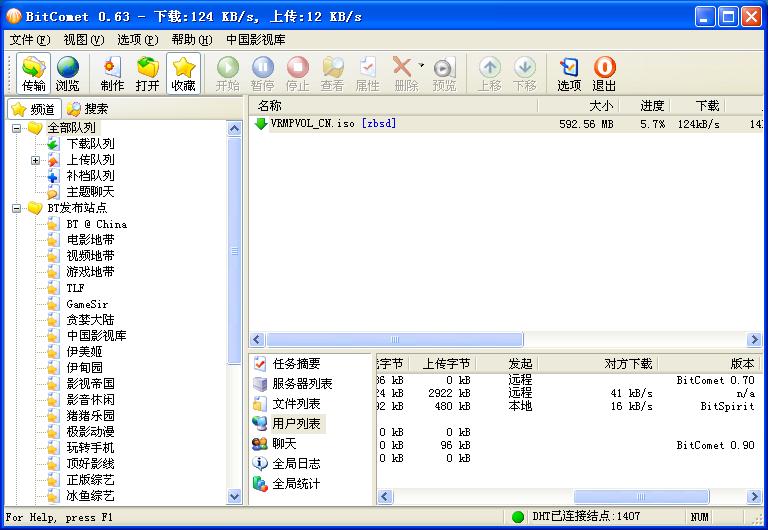The height and width of the screenshot is (530, 768).
Task: Switch to the 频道 tab
Action: (x=33, y=109)
